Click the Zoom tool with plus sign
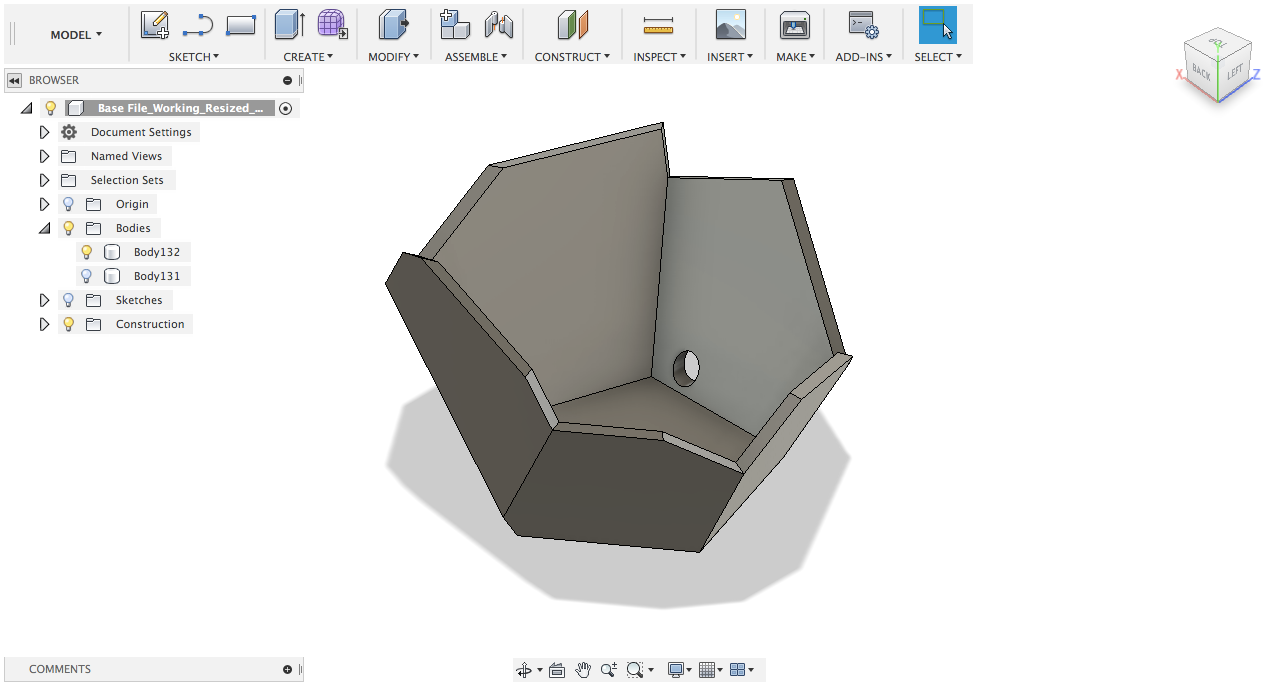 coord(609,670)
